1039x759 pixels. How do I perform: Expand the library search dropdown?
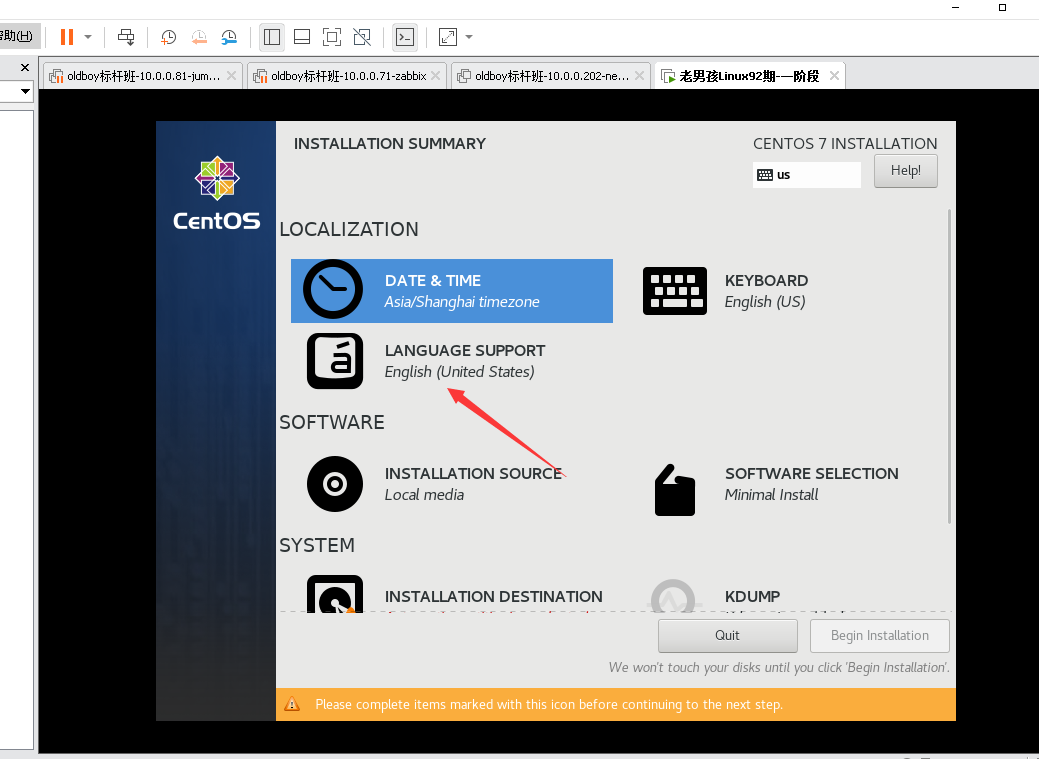[25, 91]
